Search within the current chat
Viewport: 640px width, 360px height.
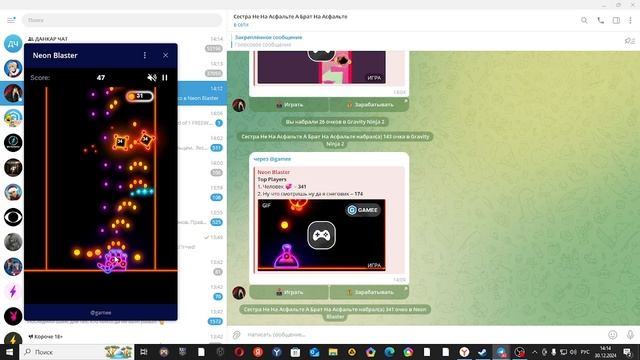click(x=584, y=20)
